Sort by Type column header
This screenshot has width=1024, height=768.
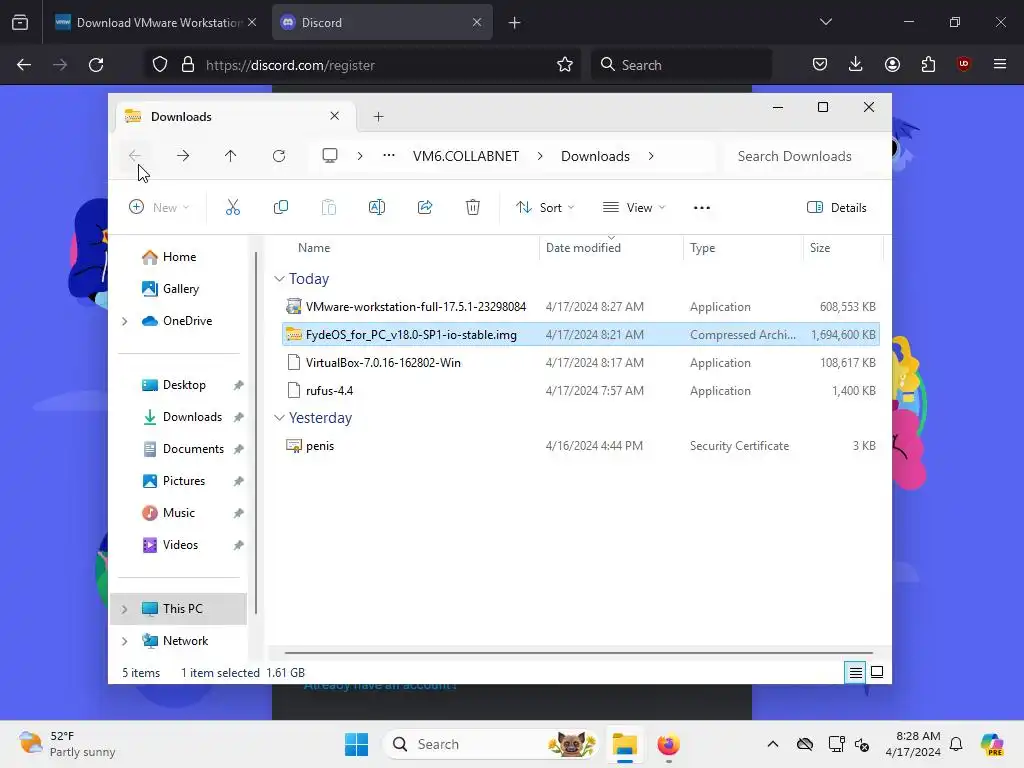tap(703, 248)
